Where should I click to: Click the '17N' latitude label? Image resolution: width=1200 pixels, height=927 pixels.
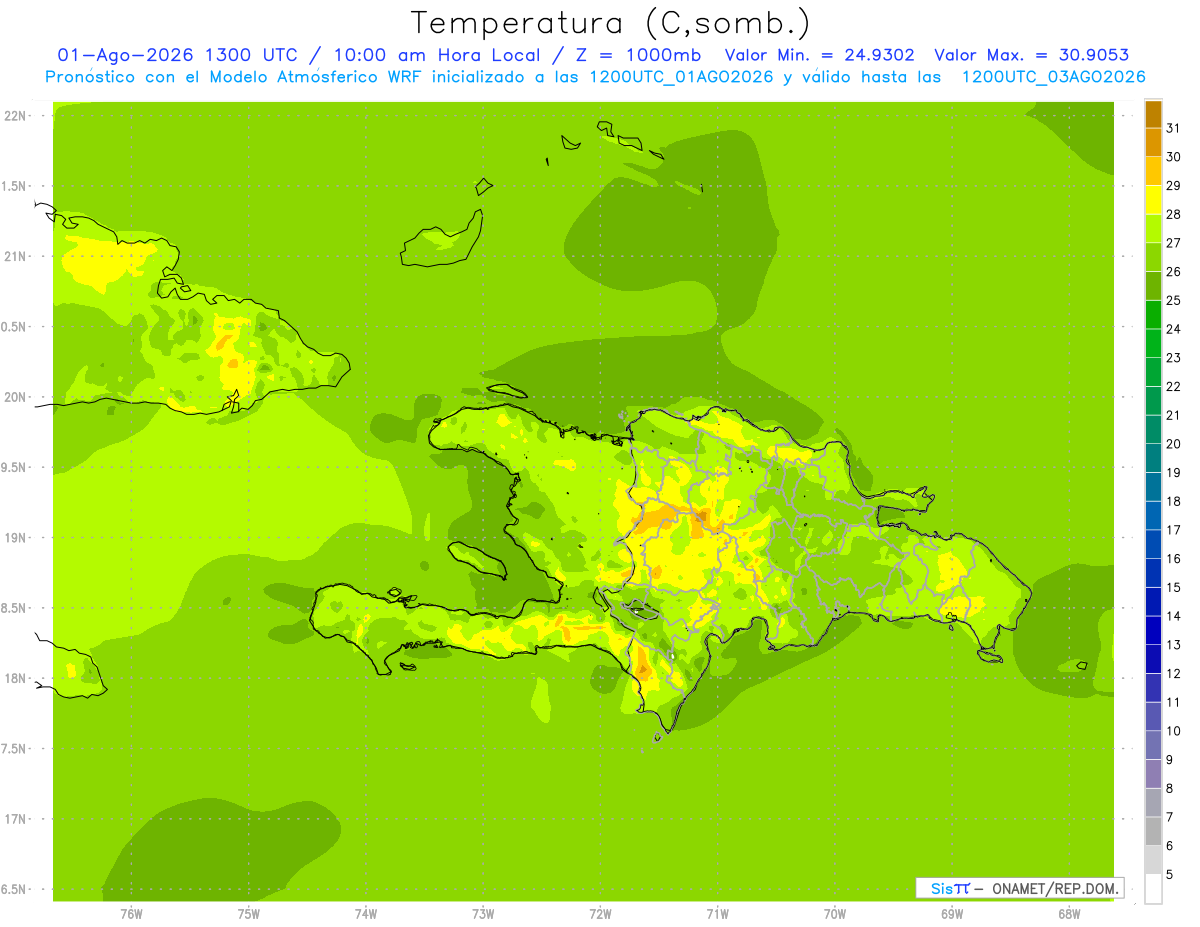coord(15,819)
